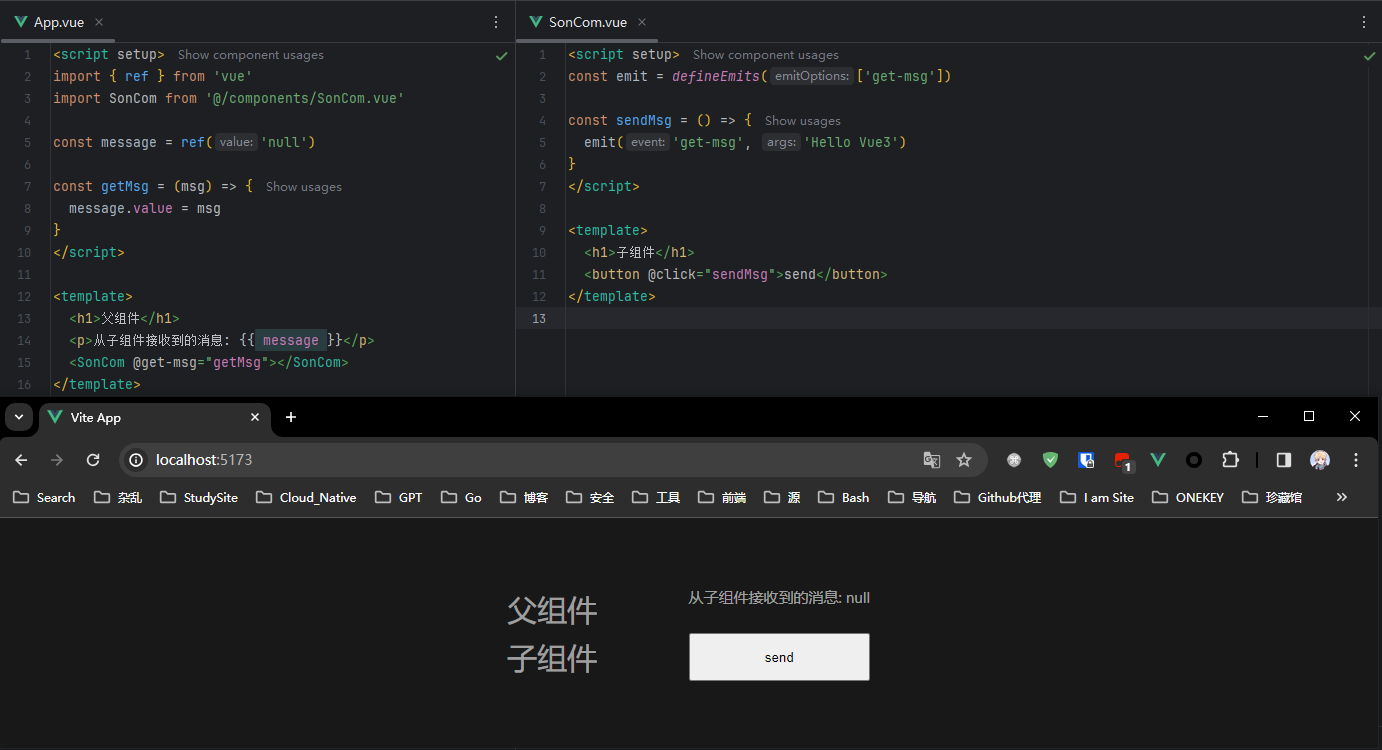Open the Chrome profile avatar
The image size is (1382, 750).
tap(1320, 460)
